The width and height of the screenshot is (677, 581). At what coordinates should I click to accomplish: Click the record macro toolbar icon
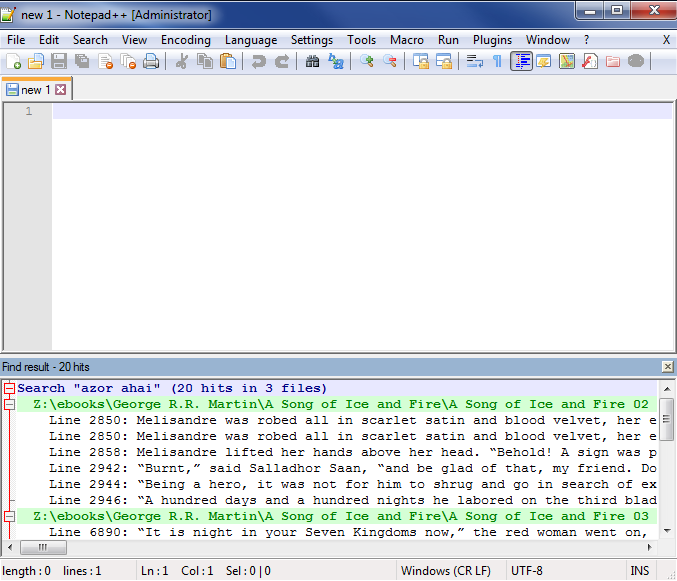pyautogui.click(x=636, y=61)
